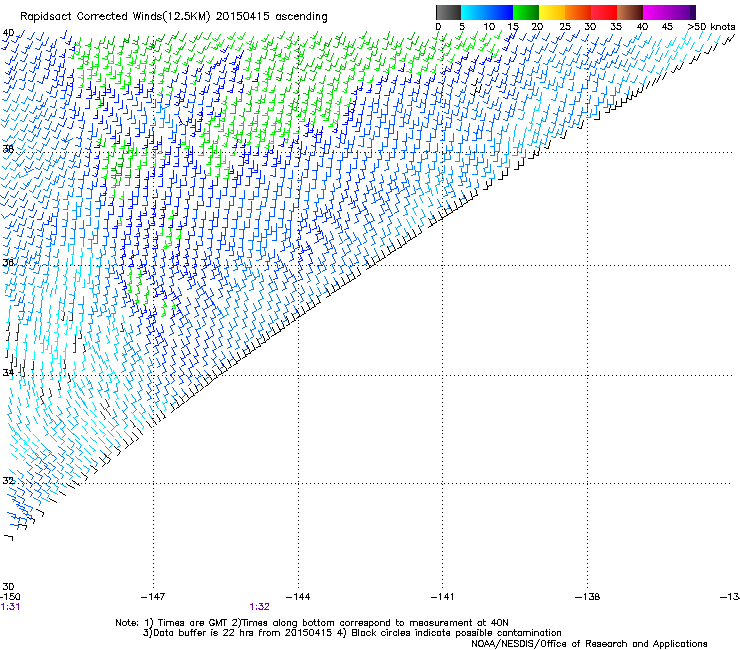Click the '>50 knots' legend label
The width and height of the screenshot is (740, 650).
(711, 27)
